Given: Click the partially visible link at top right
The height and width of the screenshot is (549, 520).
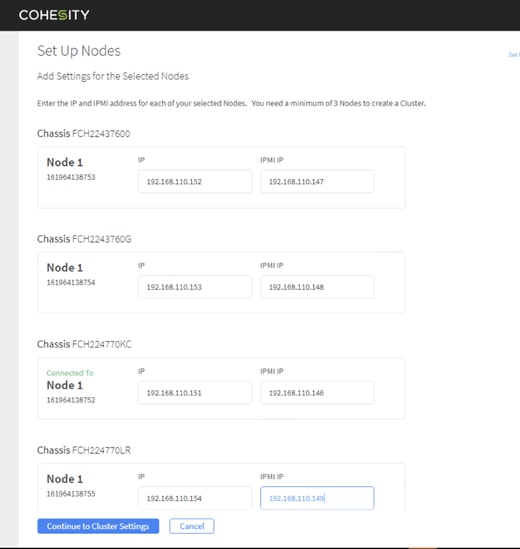Looking at the screenshot, I should coord(514,55).
